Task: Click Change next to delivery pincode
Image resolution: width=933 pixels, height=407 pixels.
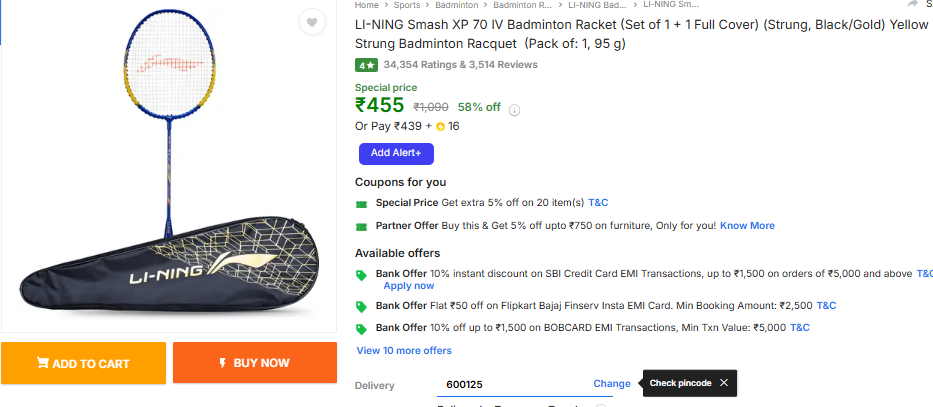Action: coord(612,384)
